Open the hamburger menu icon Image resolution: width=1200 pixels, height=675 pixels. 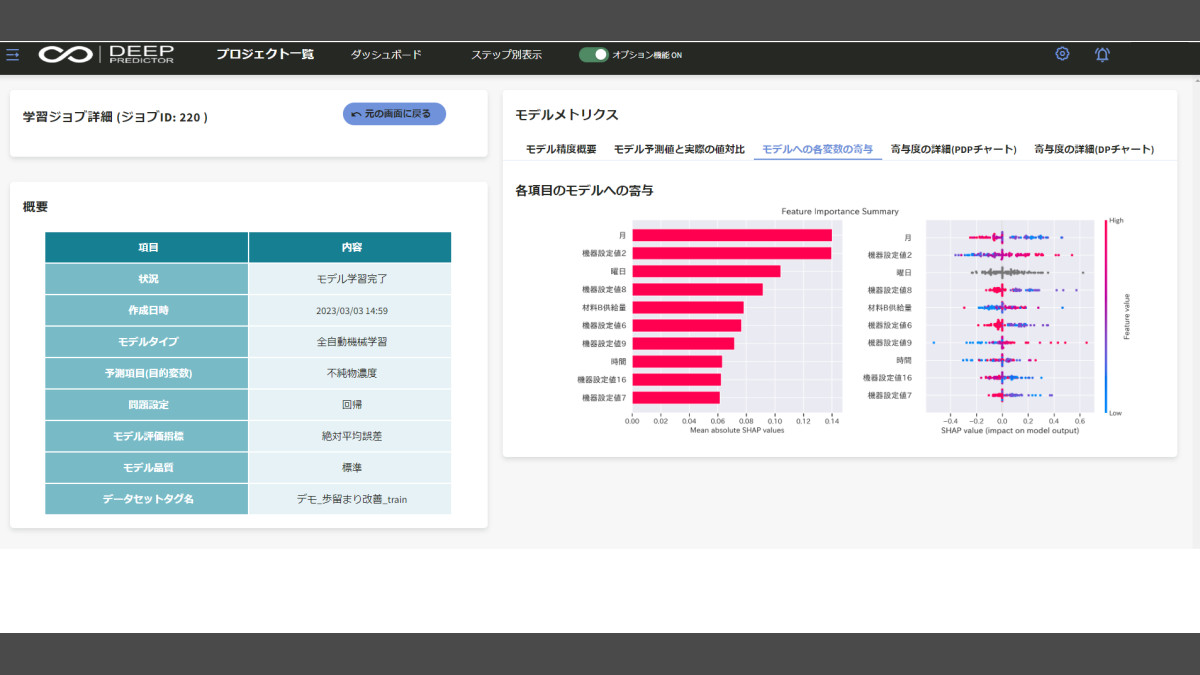point(13,55)
